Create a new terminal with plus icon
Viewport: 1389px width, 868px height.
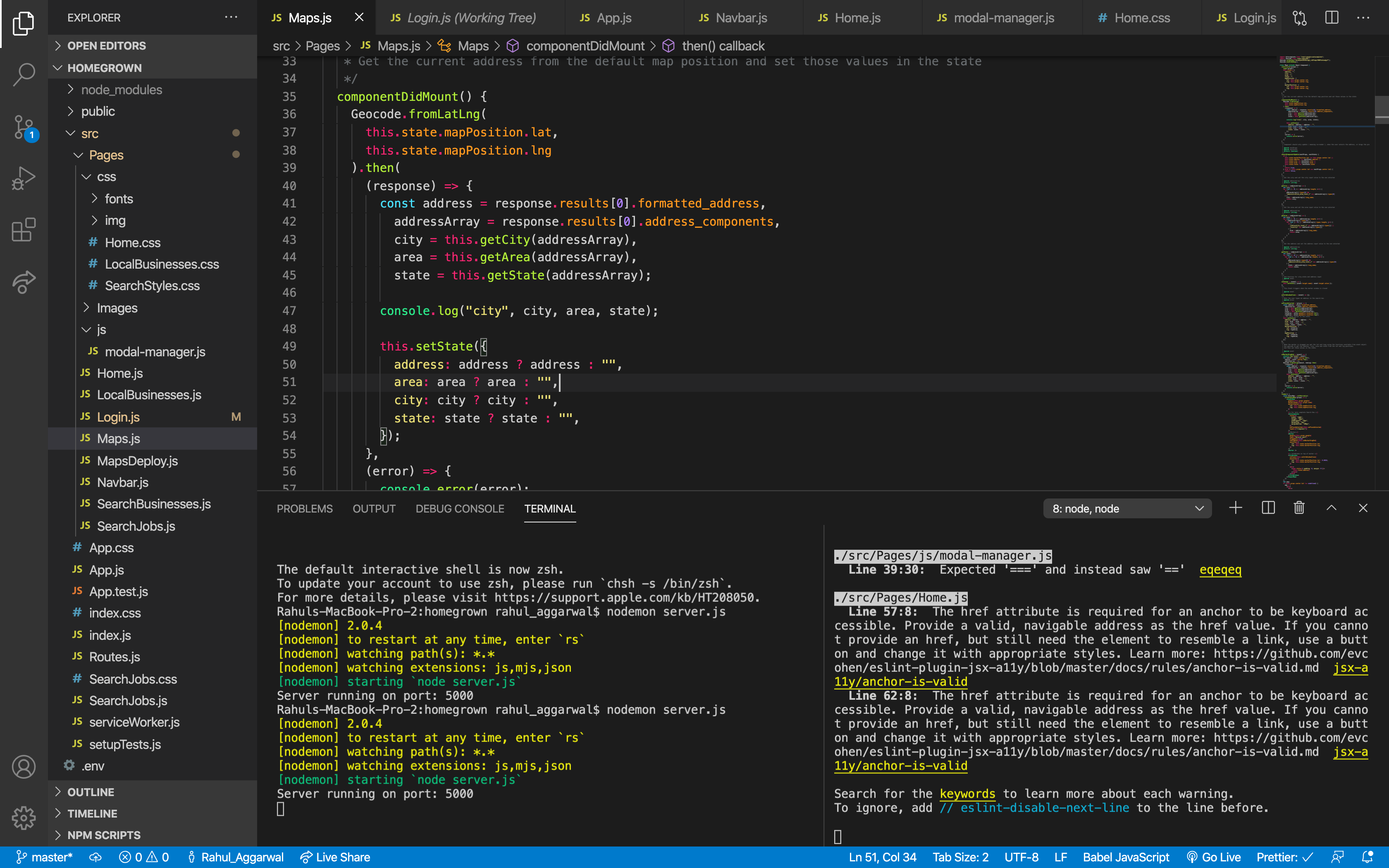[x=1235, y=508]
